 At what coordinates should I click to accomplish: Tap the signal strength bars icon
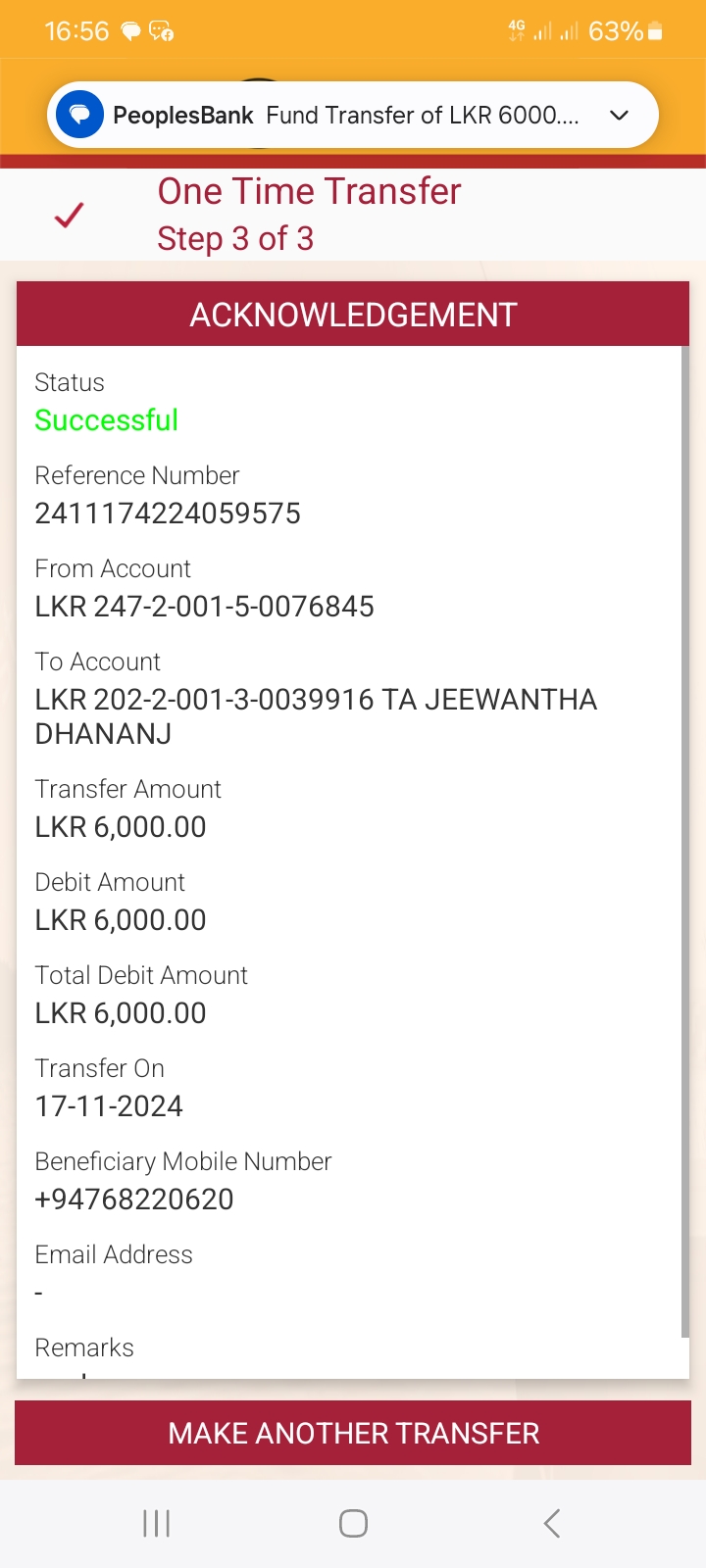click(555, 31)
